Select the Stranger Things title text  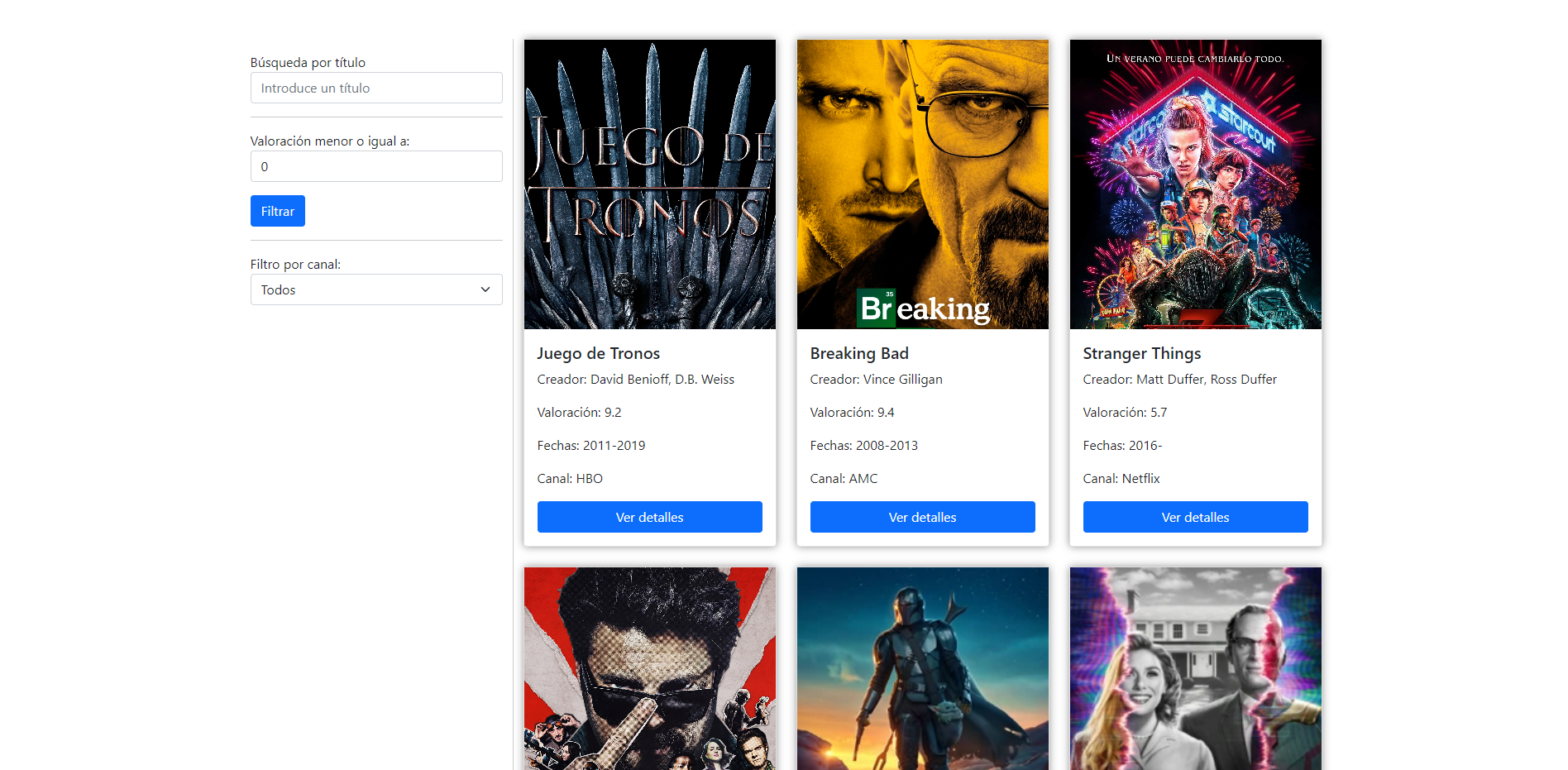(x=1142, y=353)
